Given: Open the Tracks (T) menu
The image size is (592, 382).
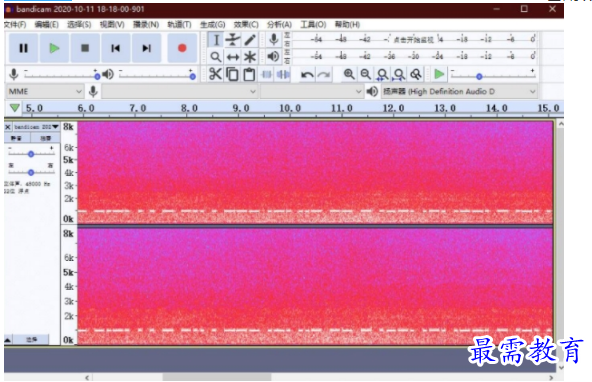Looking at the screenshot, I should tap(179, 25).
